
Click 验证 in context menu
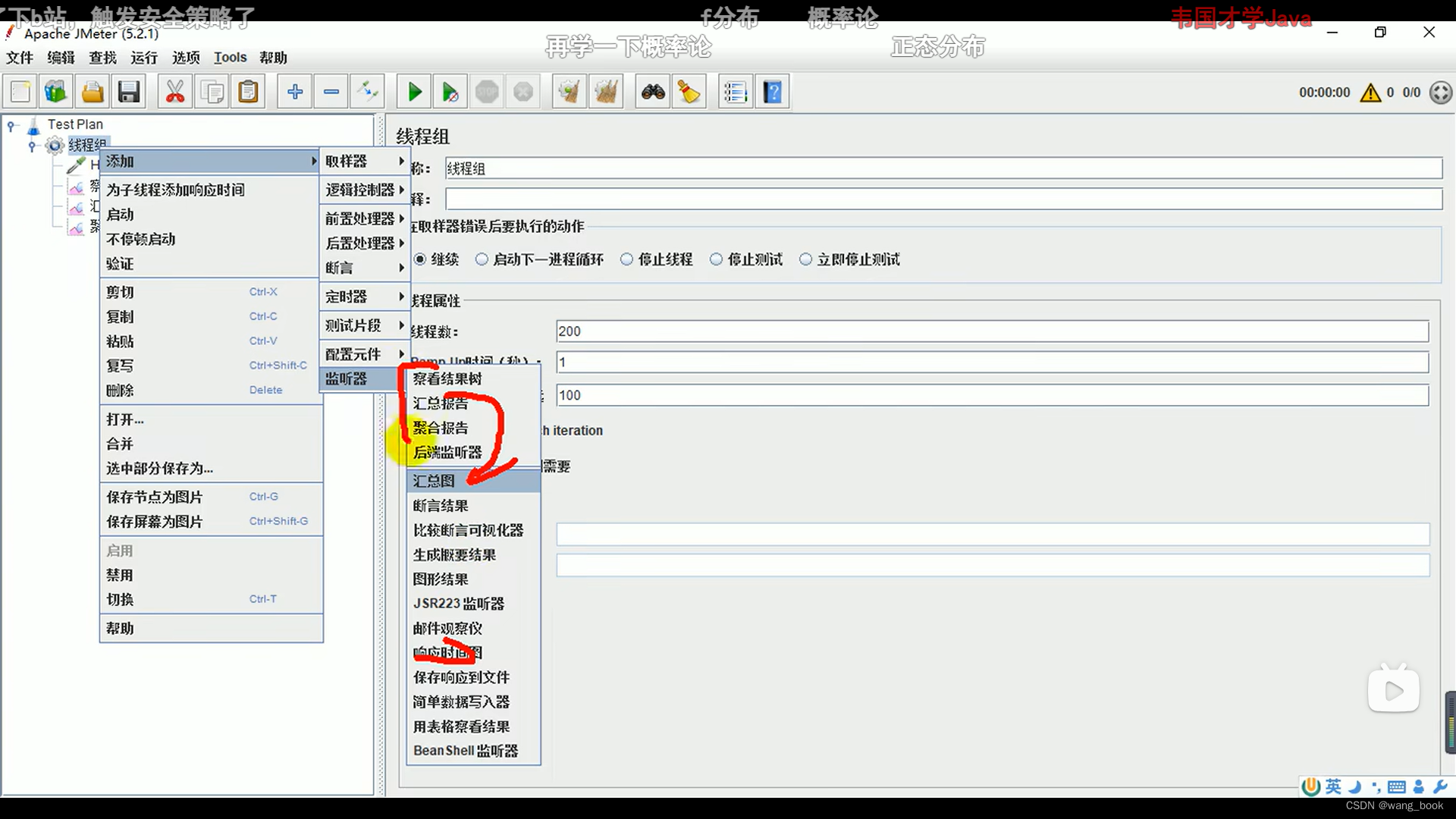(211, 264)
